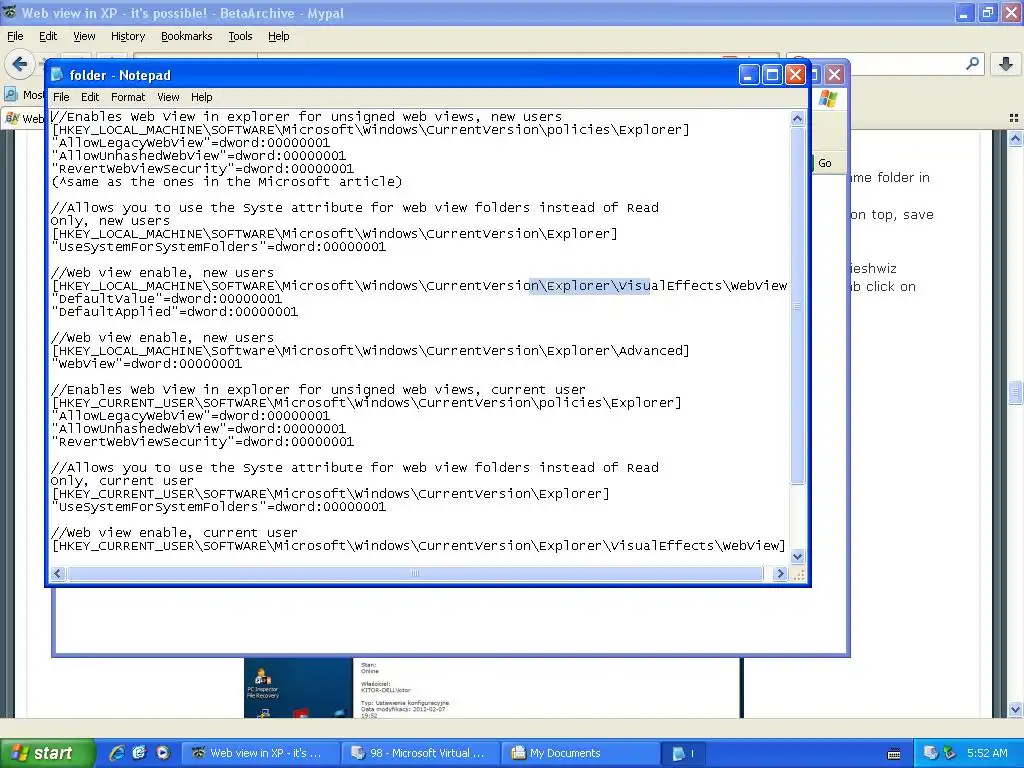
Task: Click the Notepad vertical scrollbar thumb
Action: pos(797,306)
